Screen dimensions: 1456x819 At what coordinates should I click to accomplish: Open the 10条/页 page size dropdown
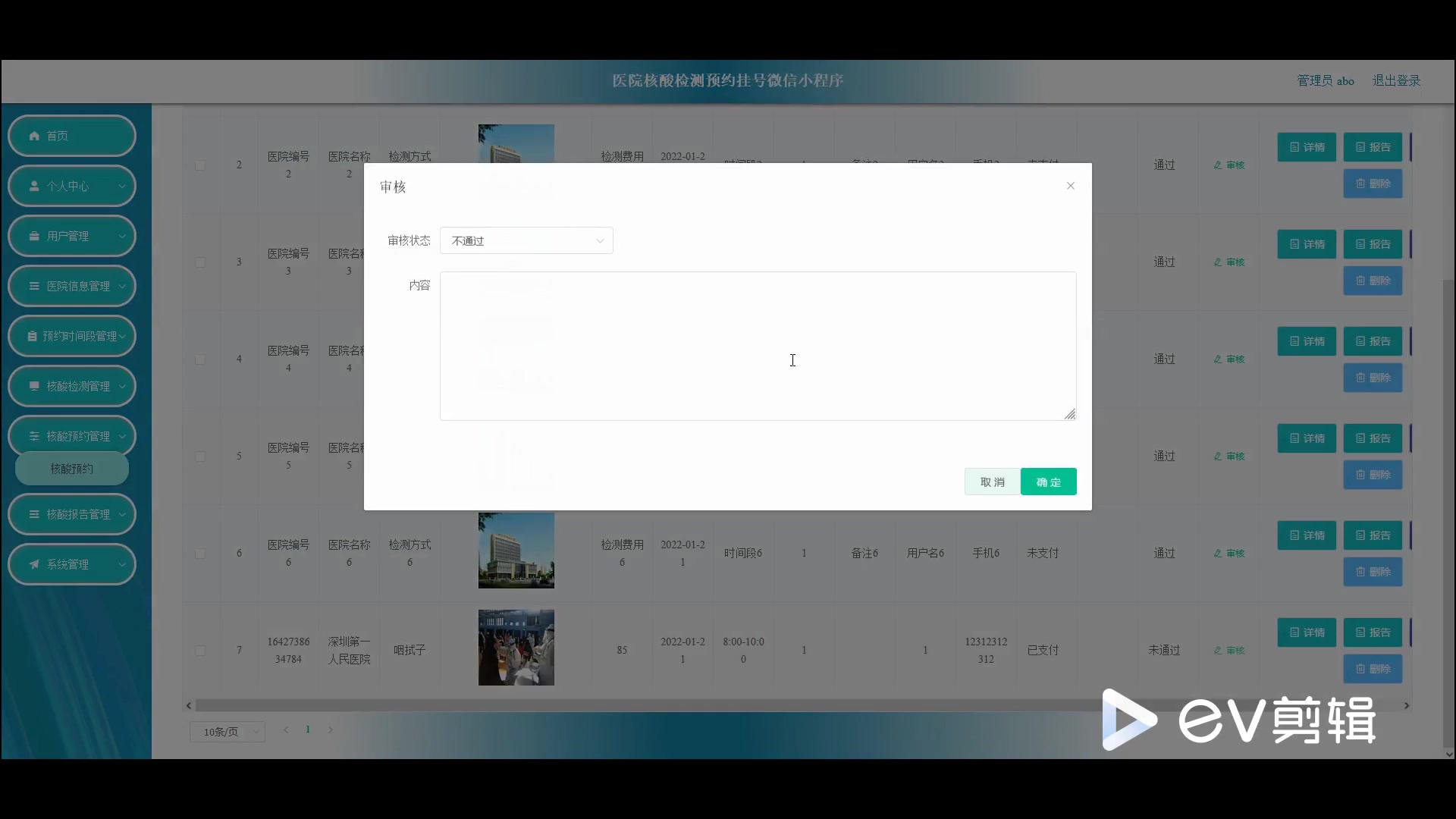point(227,732)
